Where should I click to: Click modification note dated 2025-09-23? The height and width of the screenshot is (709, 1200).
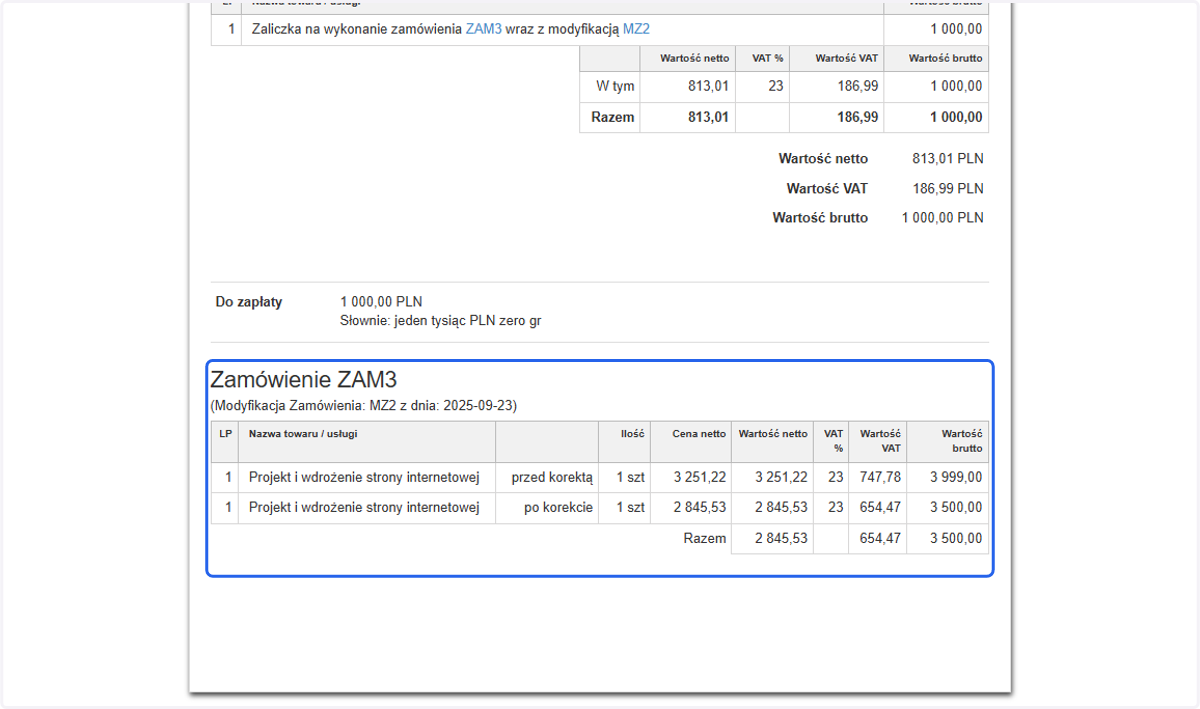(x=363, y=406)
